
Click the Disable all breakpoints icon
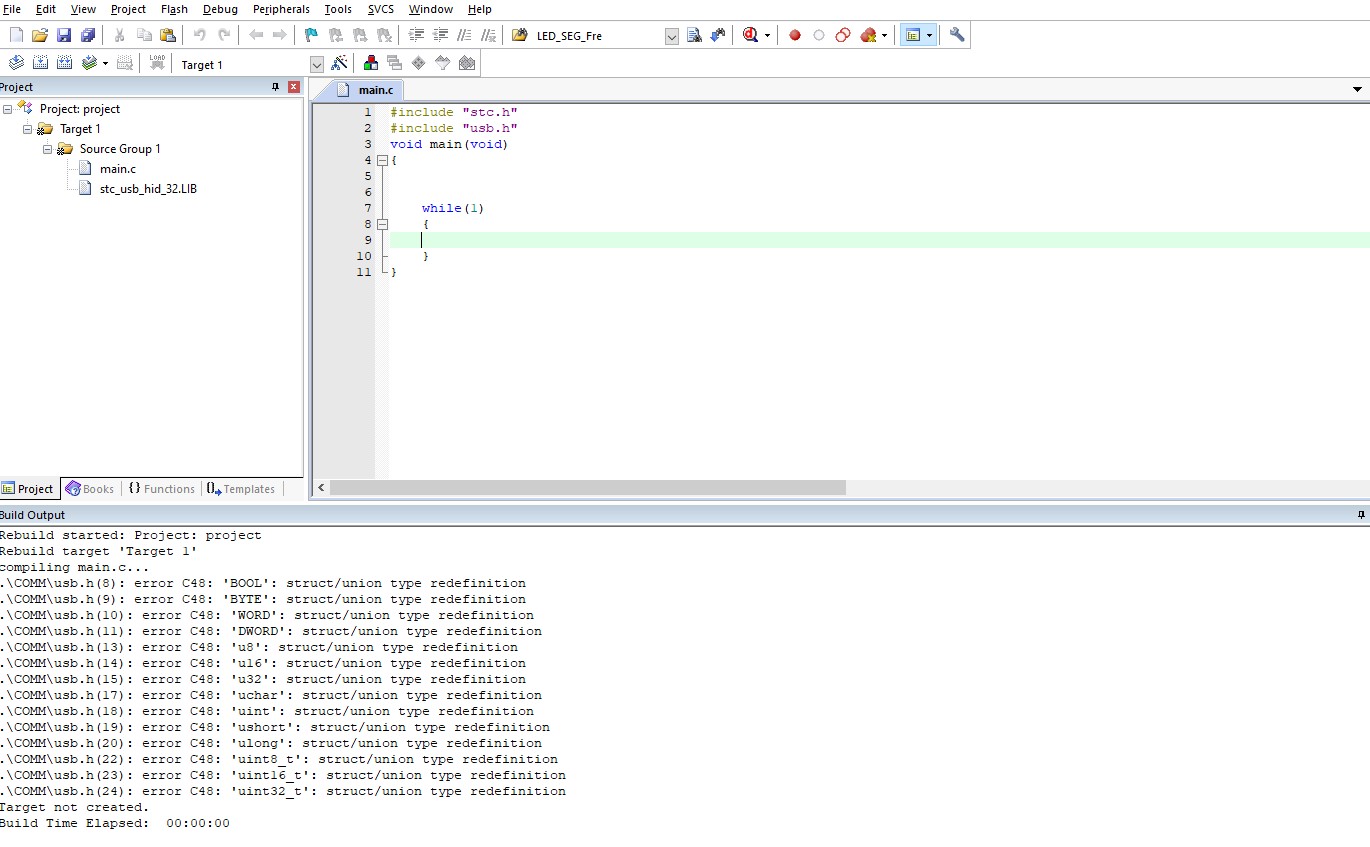coord(843,35)
